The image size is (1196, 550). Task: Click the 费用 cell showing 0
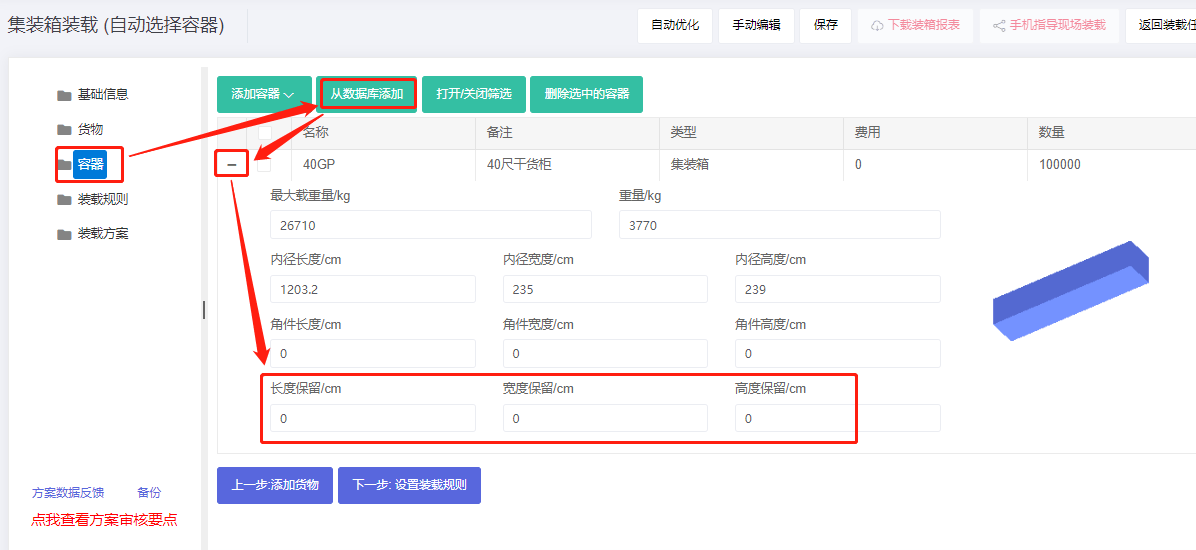(x=935, y=165)
